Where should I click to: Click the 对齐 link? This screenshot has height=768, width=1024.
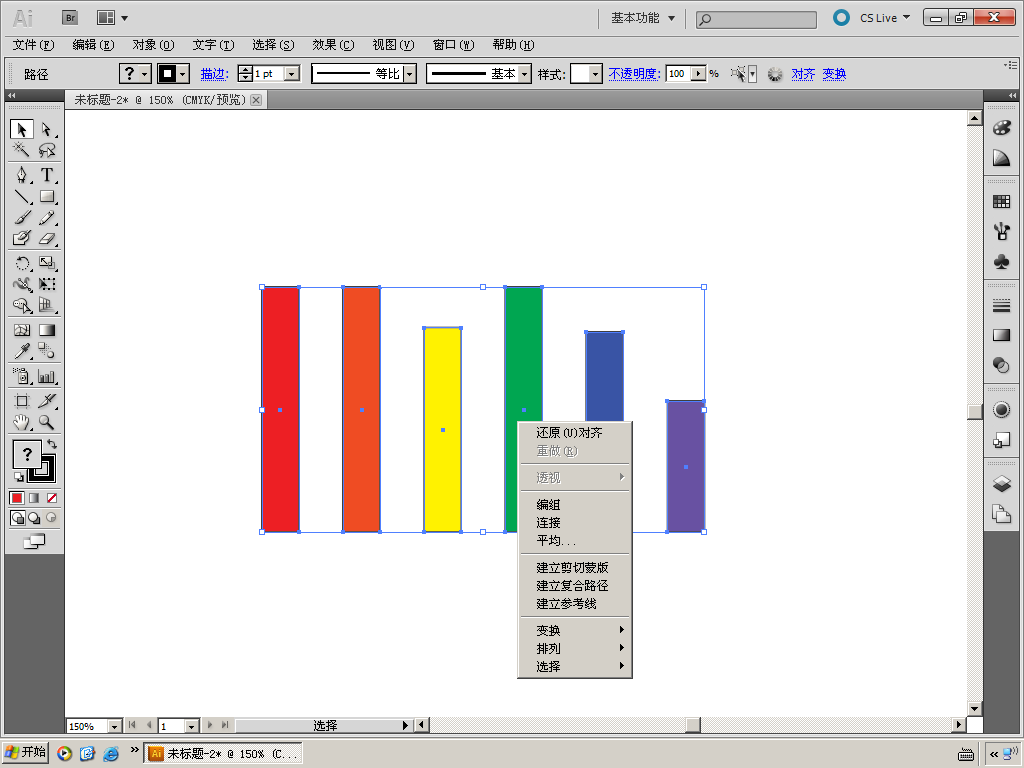tap(803, 74)
